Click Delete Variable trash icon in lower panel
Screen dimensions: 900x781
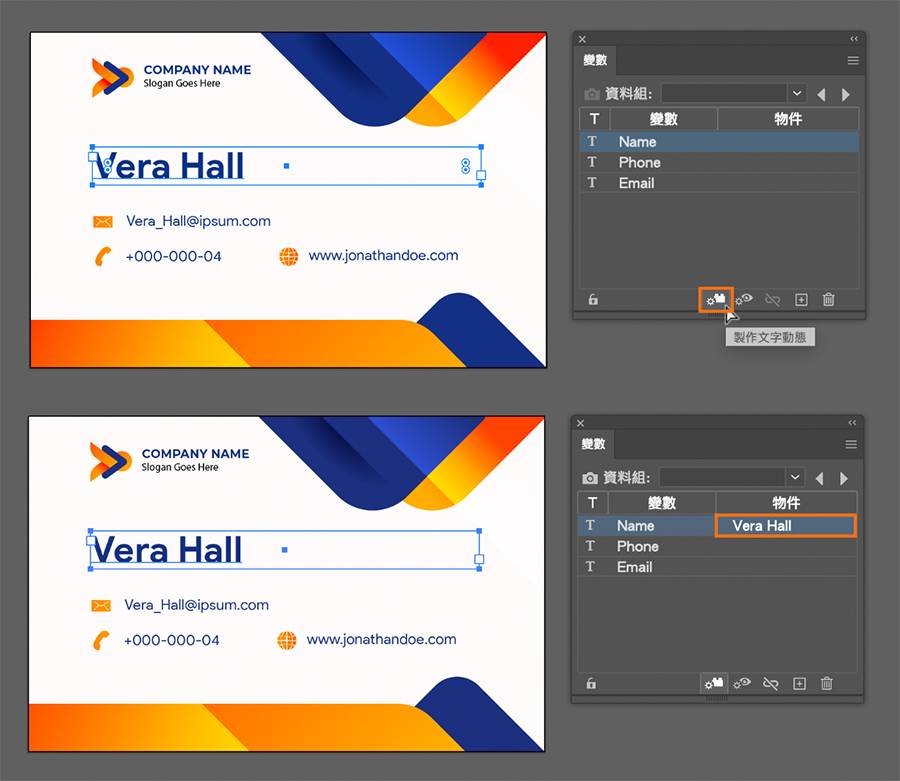pyautogui.click(x=827, y=683)
